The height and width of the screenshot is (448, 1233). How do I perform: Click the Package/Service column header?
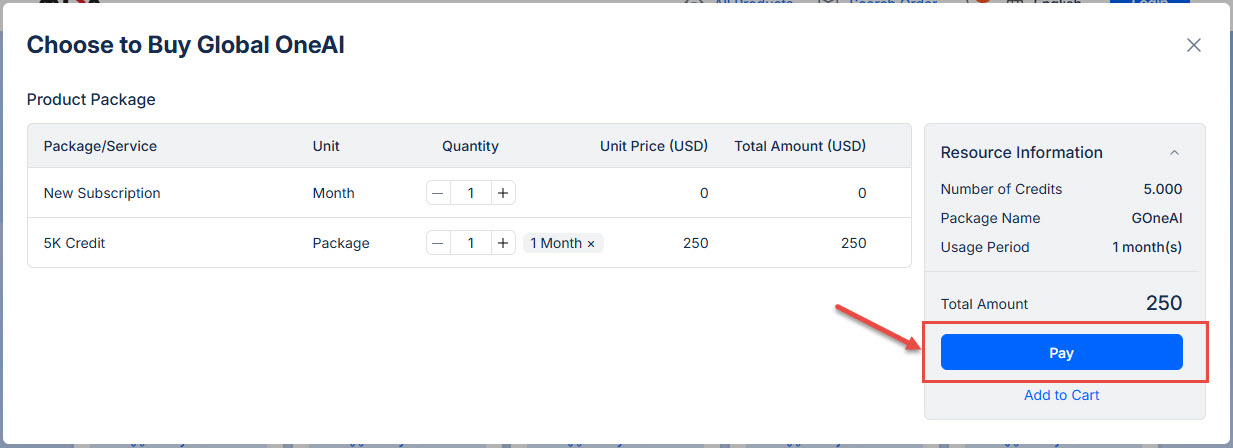(x=100, y=146)
